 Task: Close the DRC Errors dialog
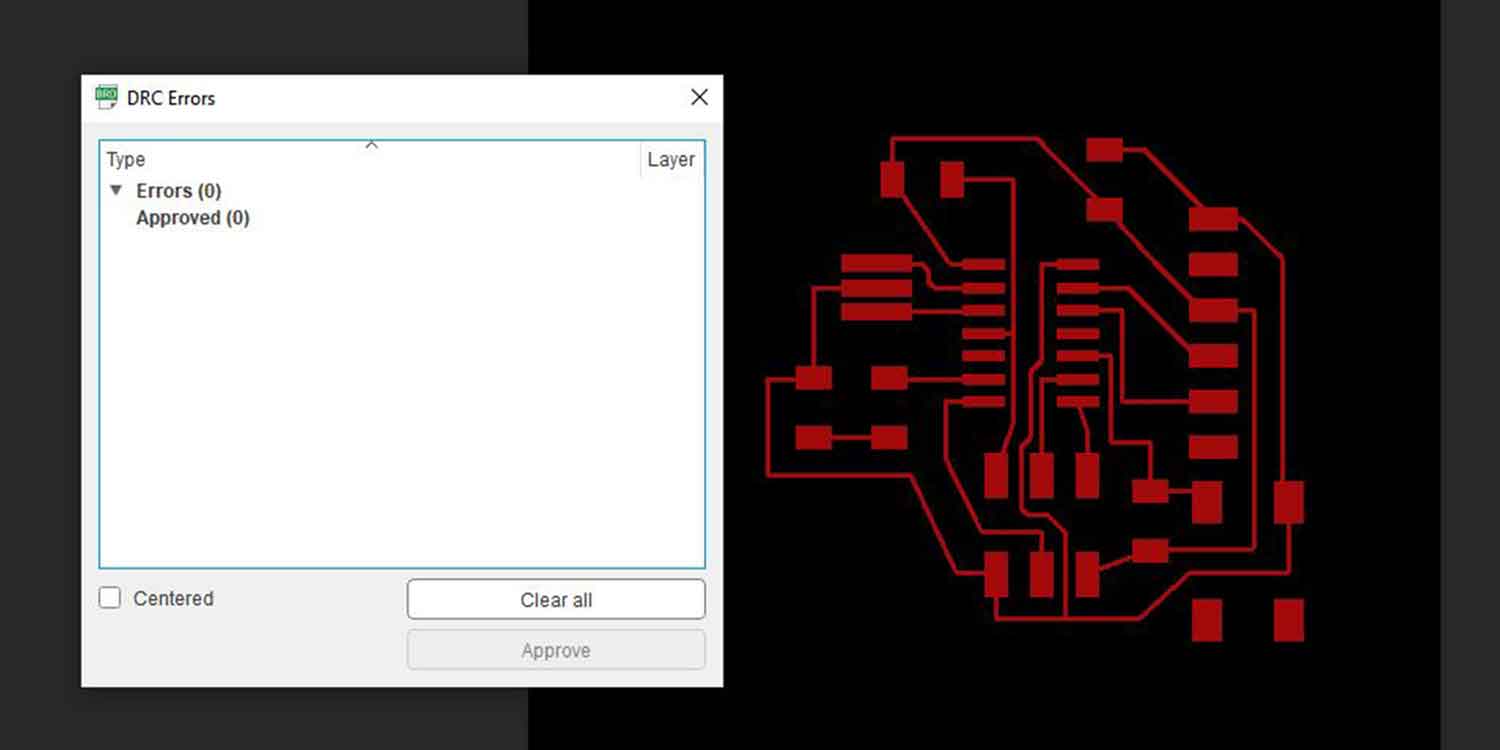tap(699, 97)
